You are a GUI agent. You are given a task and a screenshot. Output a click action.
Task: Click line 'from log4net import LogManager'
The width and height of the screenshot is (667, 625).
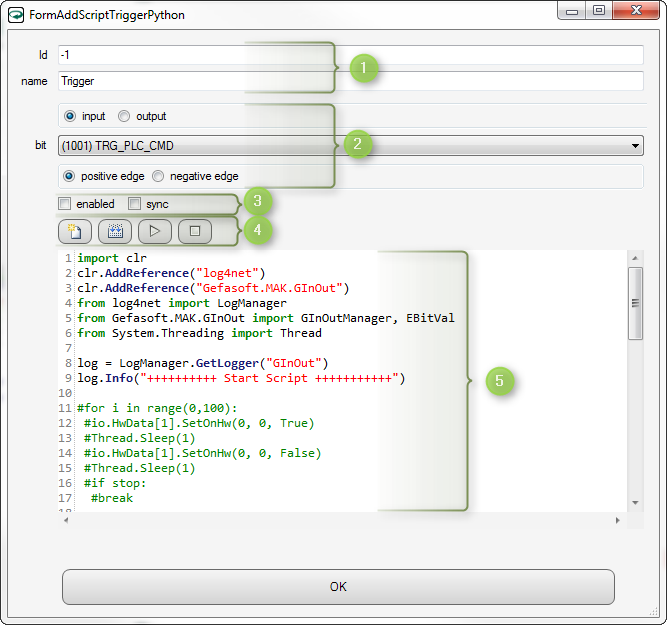pos(182,303)
